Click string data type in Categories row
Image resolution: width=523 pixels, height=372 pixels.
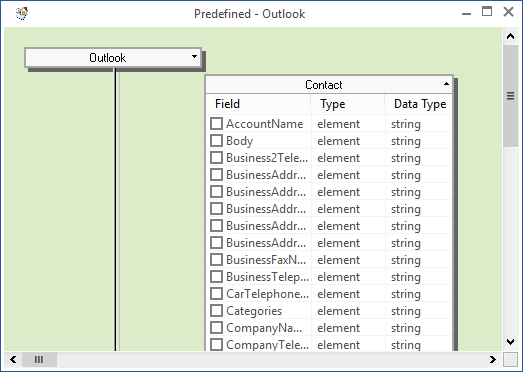point(406,311)
